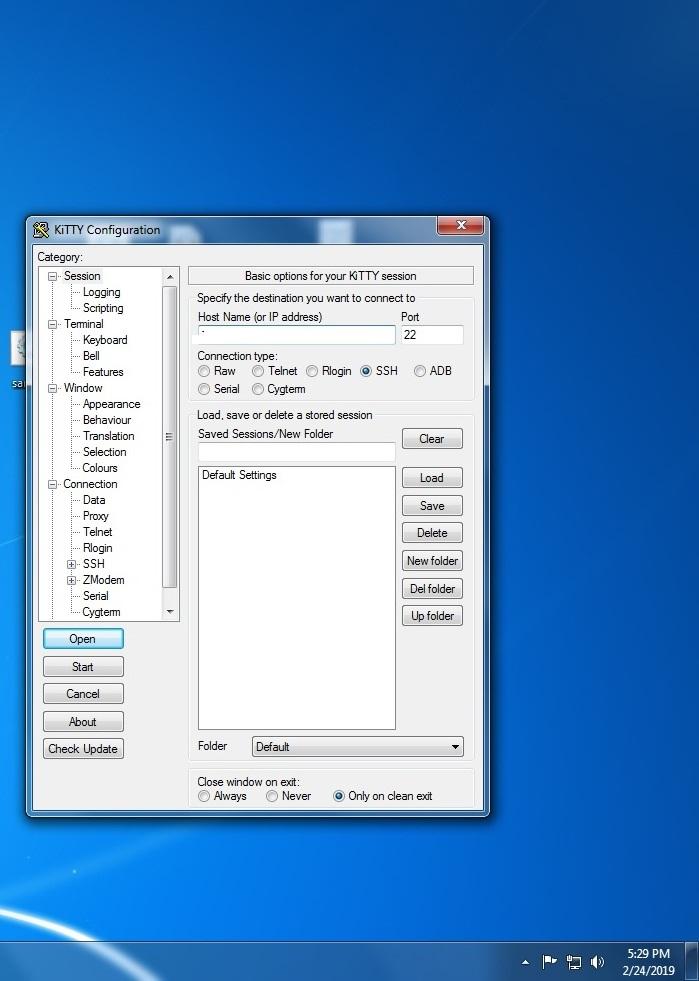The image size is (699, 981).
Task: Open the Rlogin category in tree
Action: pyautogui.click(x=98, y=548)
